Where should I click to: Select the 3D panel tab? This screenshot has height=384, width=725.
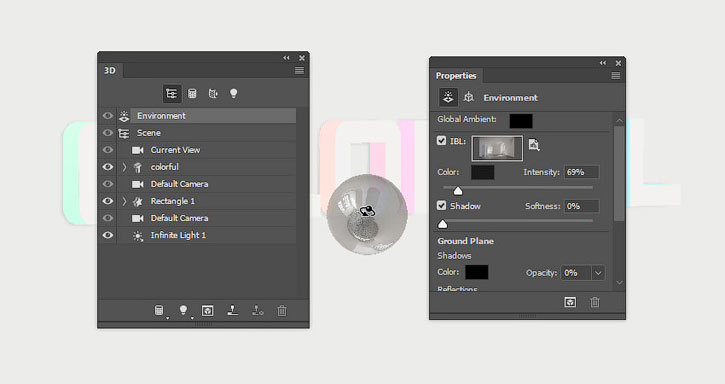pos(110,70)
